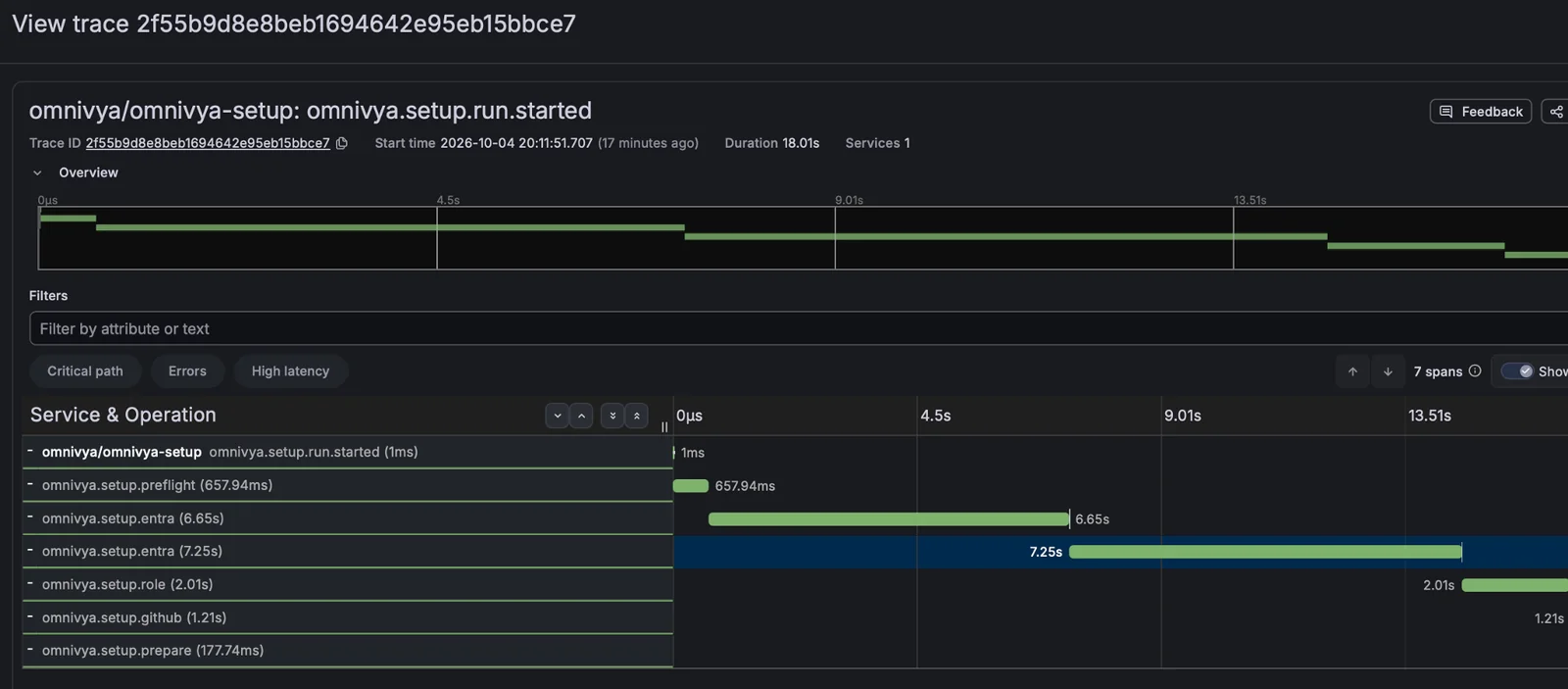The width and height of the screenshot is (1568, 689).
Task: Go to next span match with down arrow
Action: [x=1388, y=371]
